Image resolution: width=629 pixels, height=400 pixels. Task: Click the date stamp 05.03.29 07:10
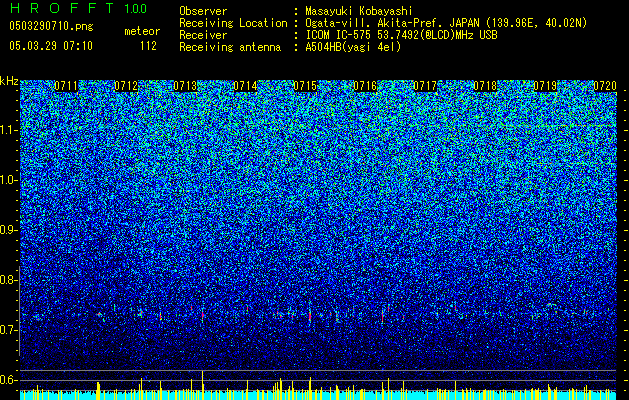pyautogui.click(x=51, y=46)
